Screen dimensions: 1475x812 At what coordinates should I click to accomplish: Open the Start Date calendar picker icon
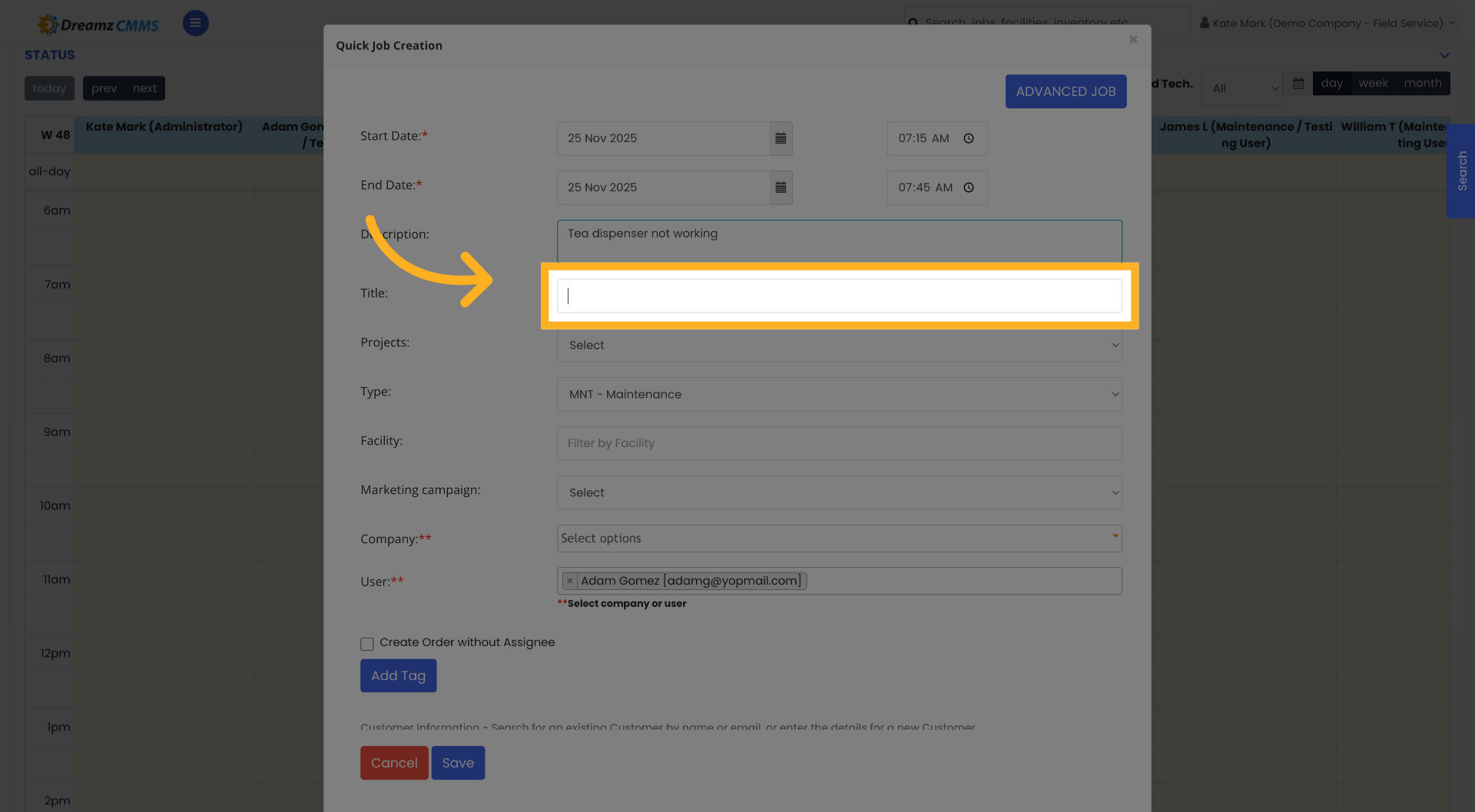pyautogui.click(x=781, y=138)
